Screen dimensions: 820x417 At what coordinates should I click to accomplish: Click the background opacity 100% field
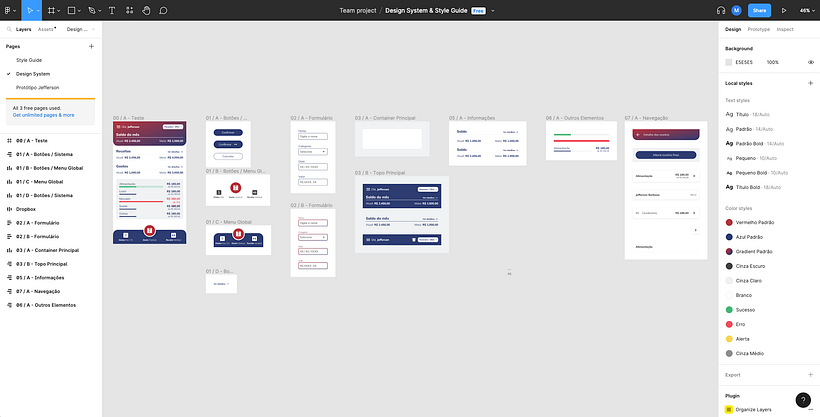(773, 62)
